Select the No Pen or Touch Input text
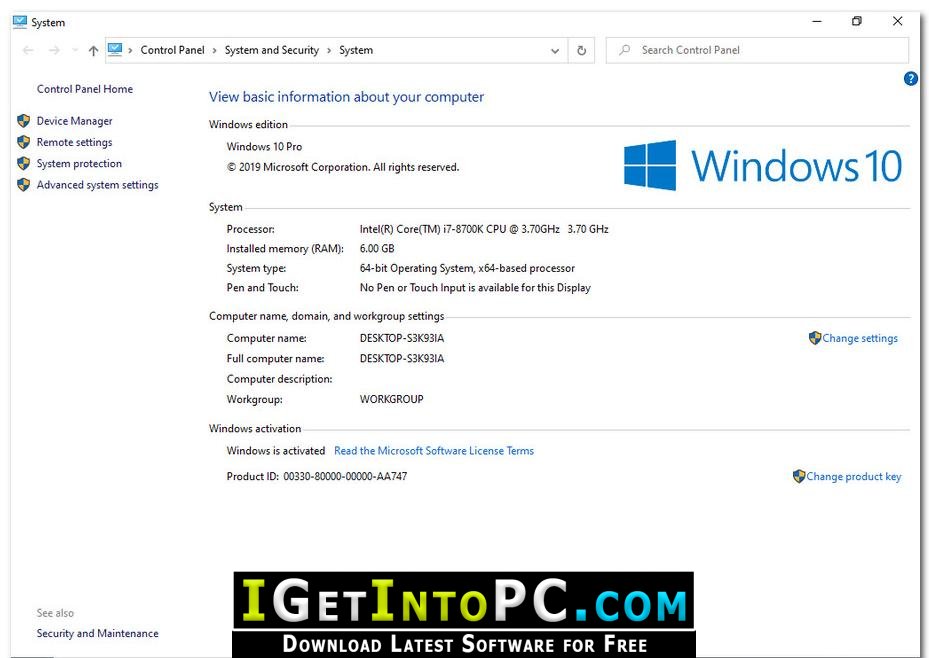 coord(475,288)
